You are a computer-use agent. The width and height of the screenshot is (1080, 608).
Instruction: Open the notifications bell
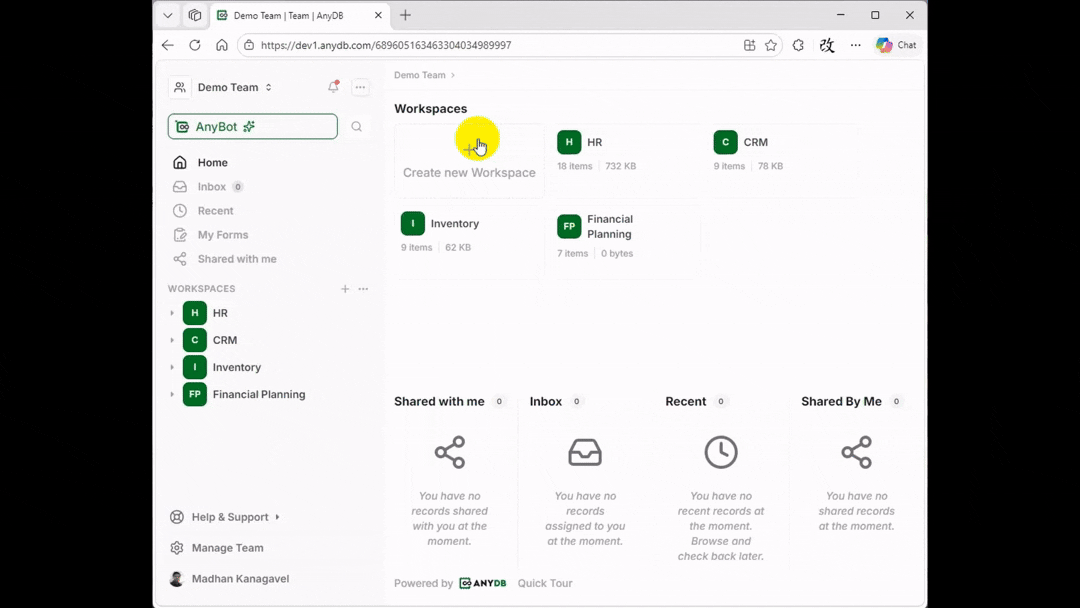(x=333, y=87)
